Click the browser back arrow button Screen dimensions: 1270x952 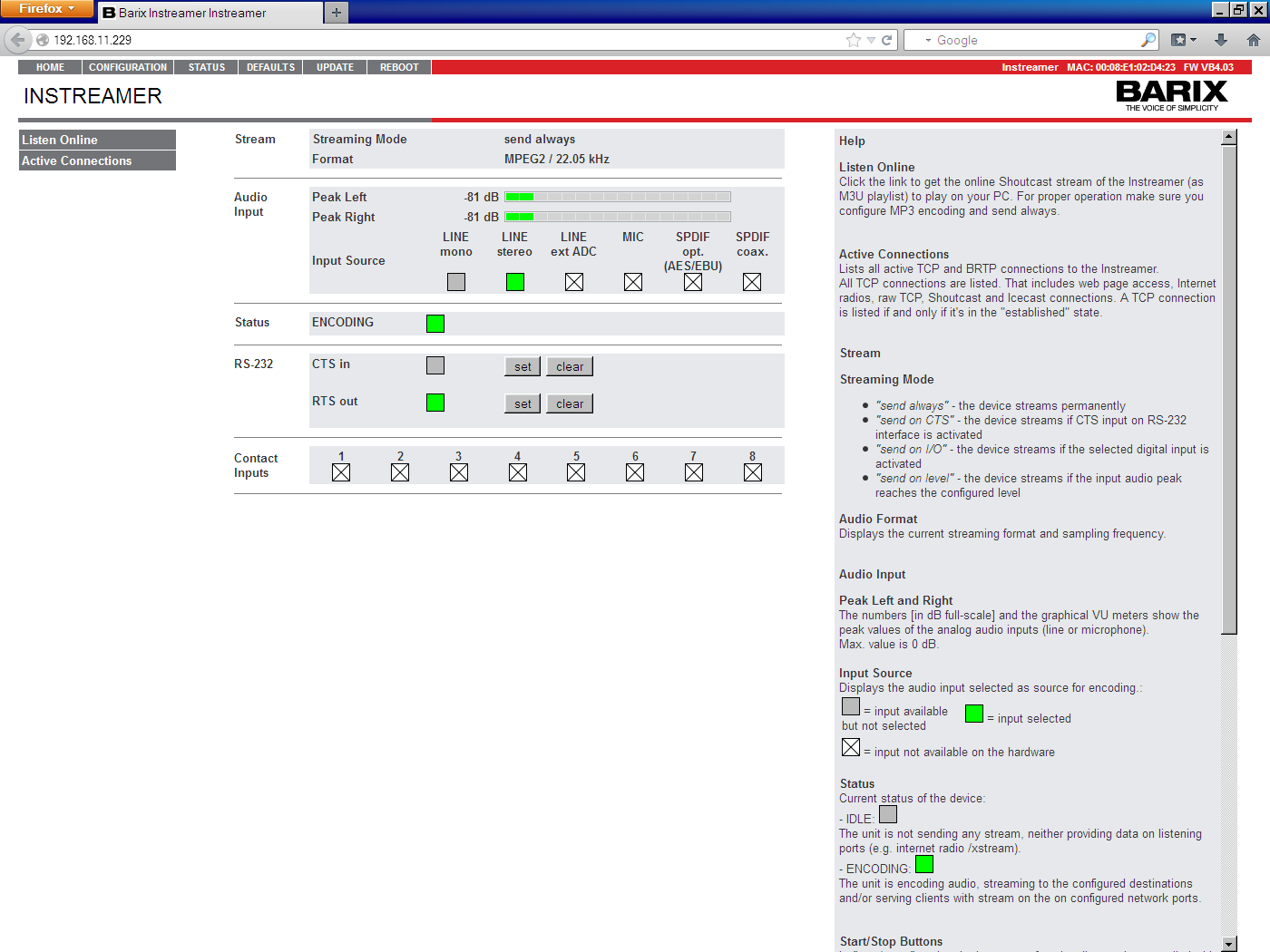17,40
